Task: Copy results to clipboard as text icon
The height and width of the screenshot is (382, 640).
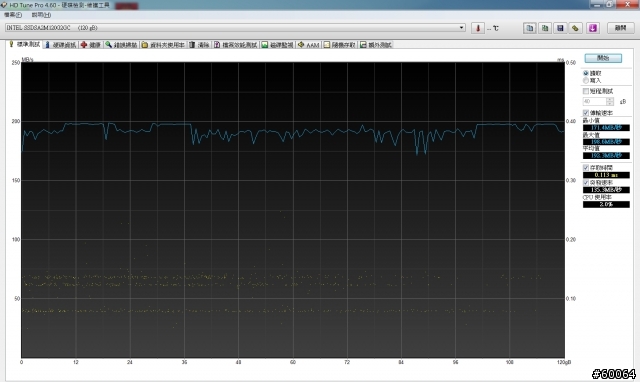Action: (530, 28)
